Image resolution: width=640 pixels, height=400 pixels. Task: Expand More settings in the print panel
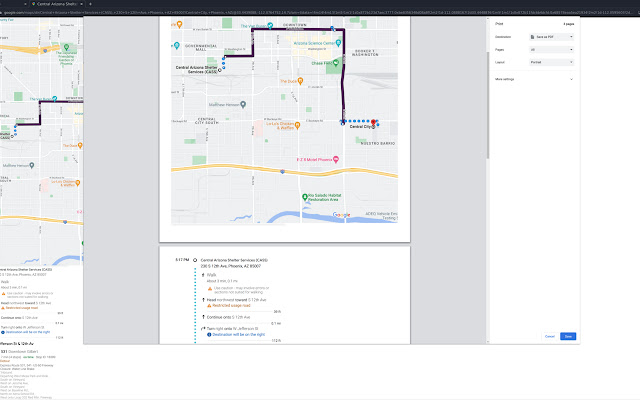click(x=533, y=79)
